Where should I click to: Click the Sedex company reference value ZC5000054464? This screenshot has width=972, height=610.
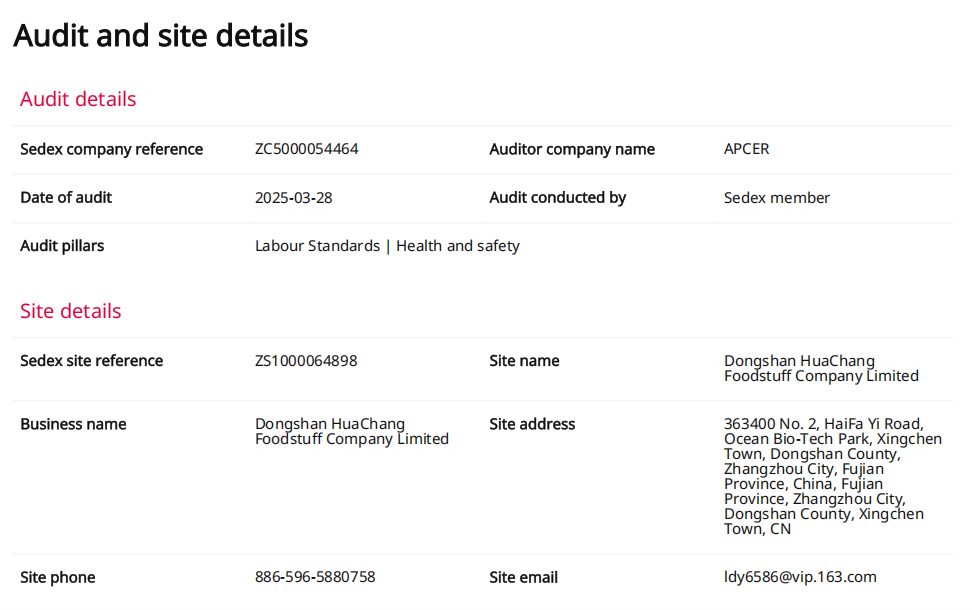coord(306,149)
